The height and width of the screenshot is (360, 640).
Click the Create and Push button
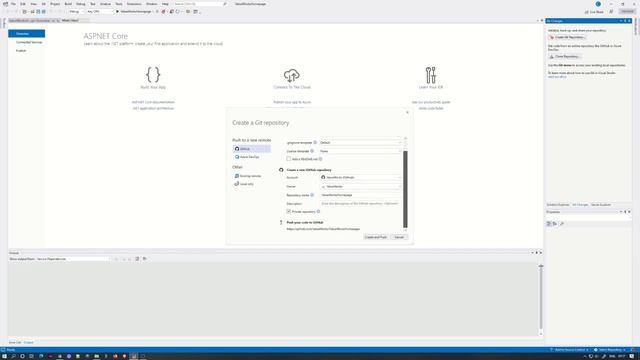pyautogui.click(x=376, y=237)
